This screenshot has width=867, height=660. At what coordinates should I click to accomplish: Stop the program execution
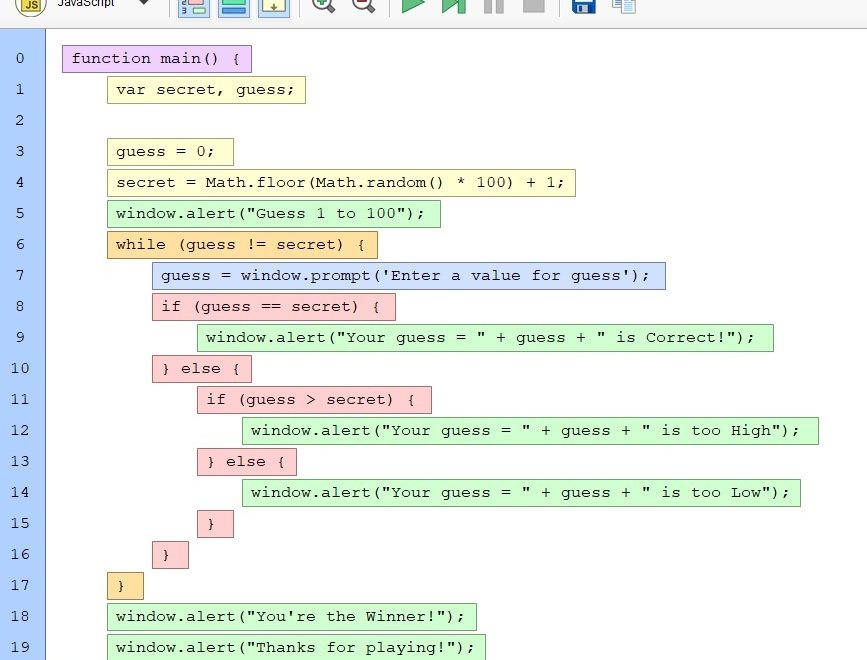click(533, 5)
